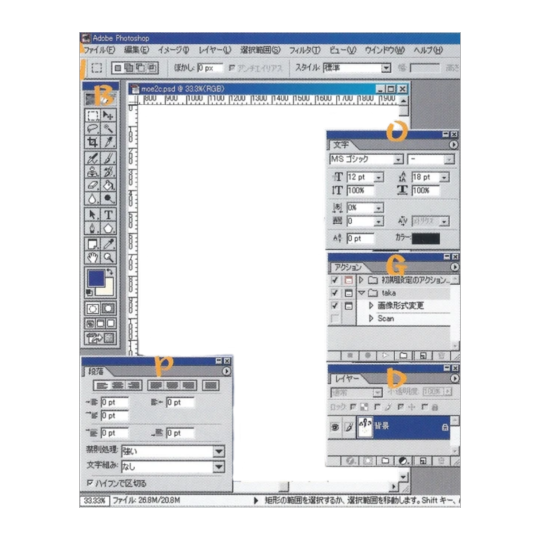Viewport: 540px width, 540px height.
Task: Pick the Pen tool
Action: click(x=92, y=228)
